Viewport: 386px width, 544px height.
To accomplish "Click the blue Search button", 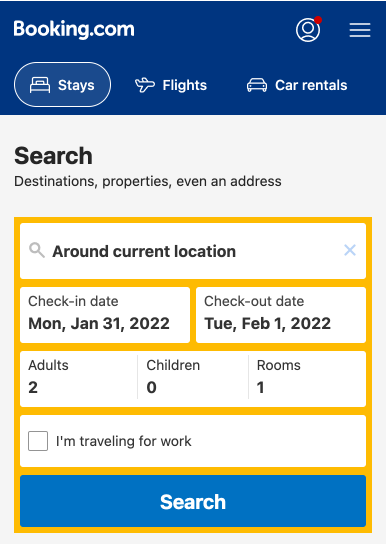I will 193,501.
